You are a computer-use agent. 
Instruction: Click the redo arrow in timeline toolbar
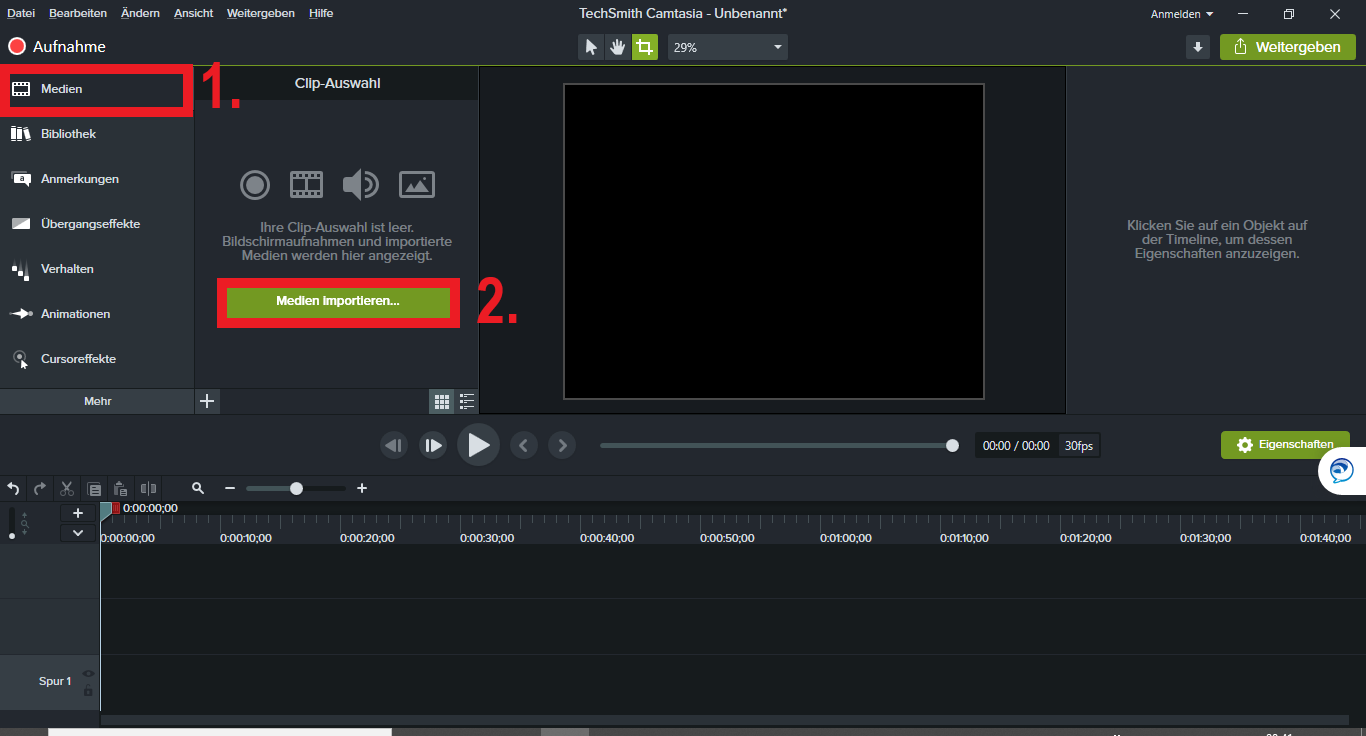(40, 489)
